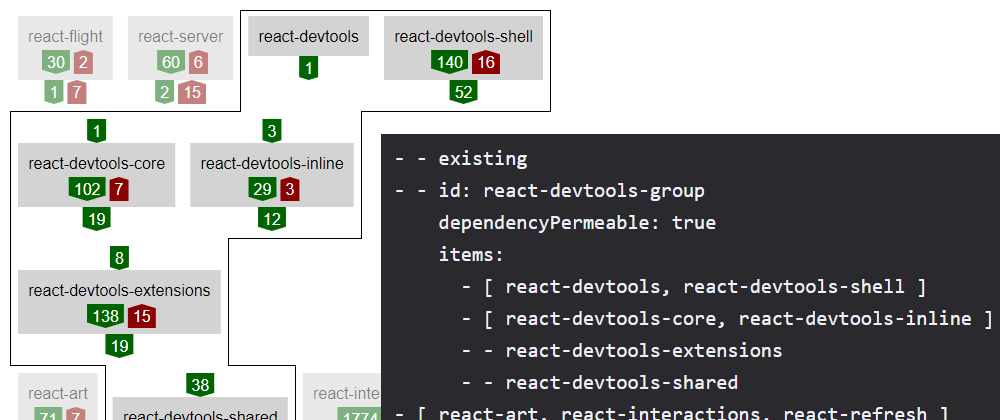Select the react-devtools-core node
Screen dimensions: 1000x420
(x=96, y=175)
